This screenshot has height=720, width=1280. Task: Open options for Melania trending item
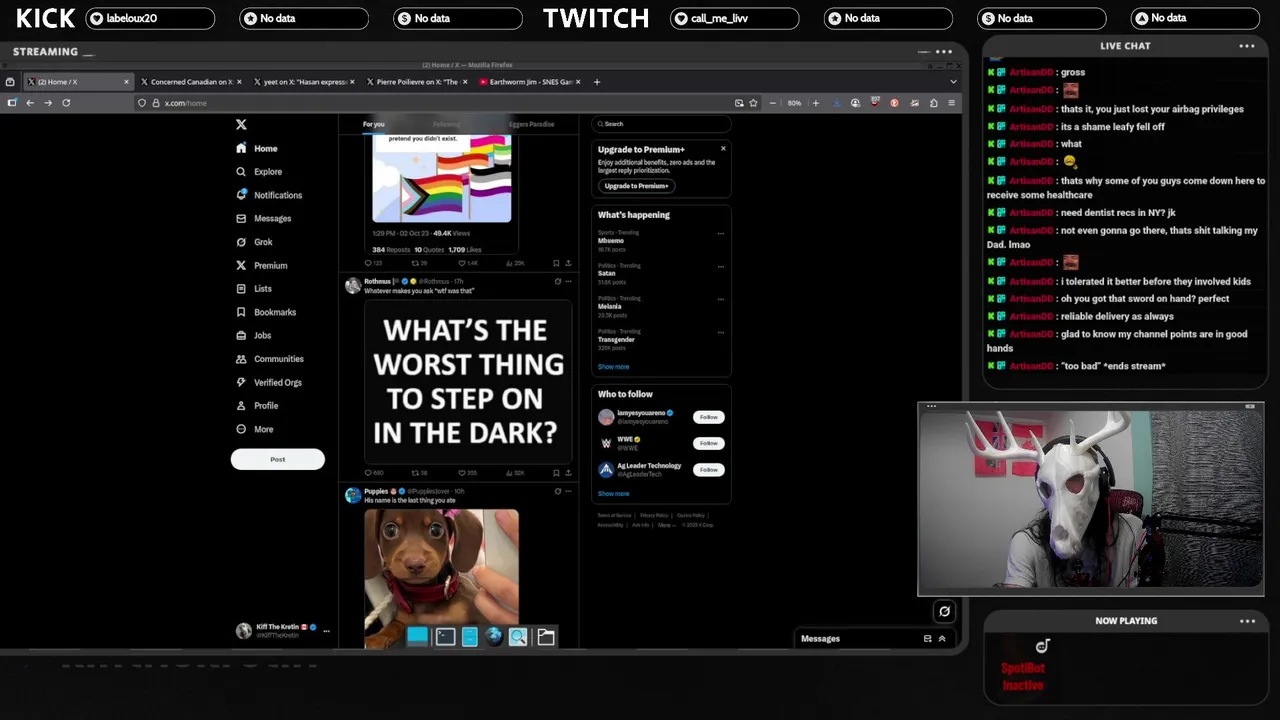(x=720, y=299)
